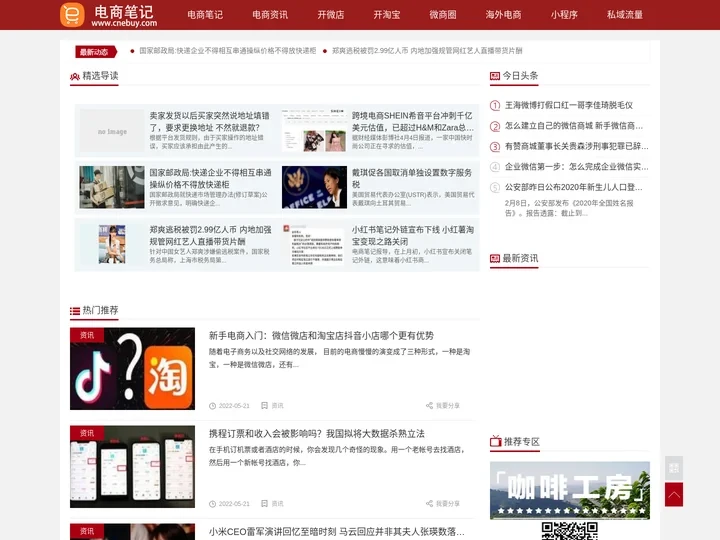Screen dimensions: 720x540
Task: Click 我要分享 on 携程订票 article
Action: 448,504
